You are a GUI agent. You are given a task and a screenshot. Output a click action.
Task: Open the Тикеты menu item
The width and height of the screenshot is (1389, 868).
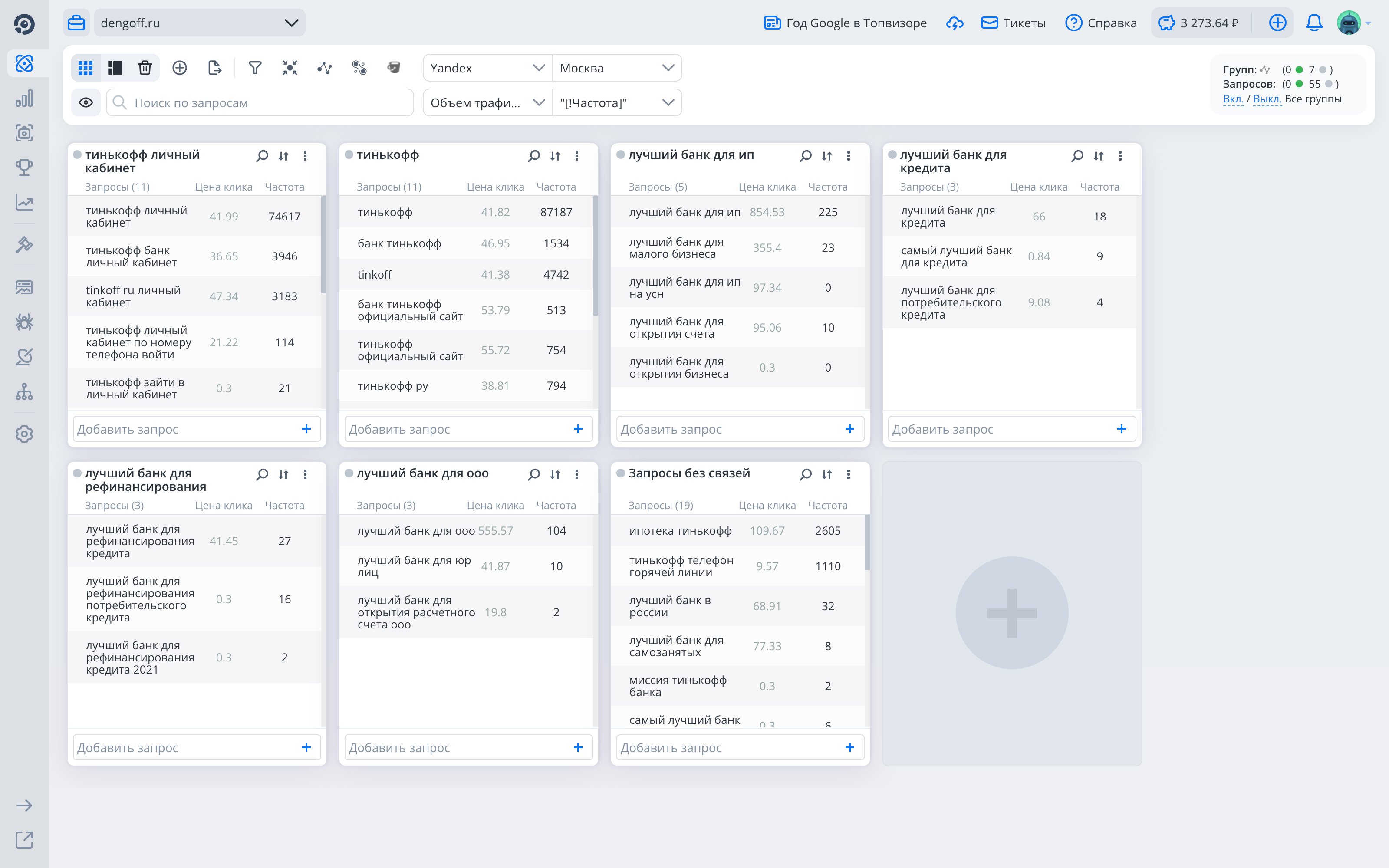(x=1013, y=23)
